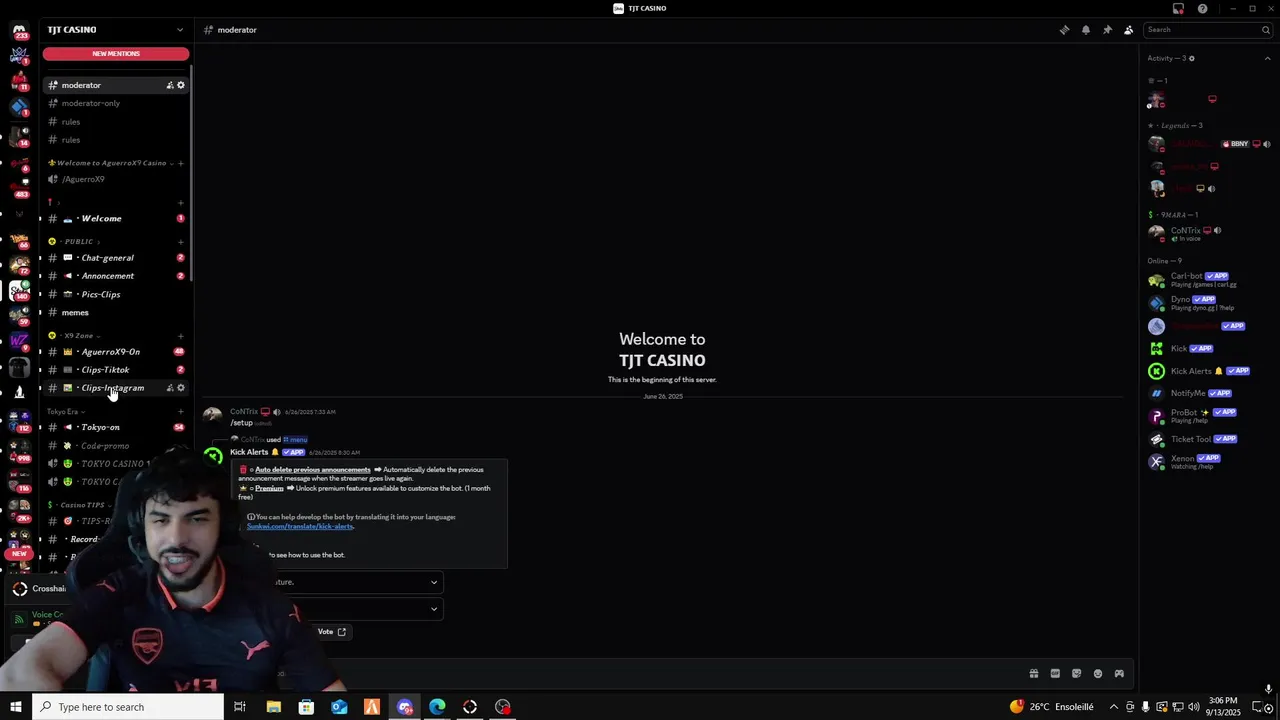Collapse the Tokyo Era category
The width and height of the screenshot is (1280, 720).
click(66, 411)
